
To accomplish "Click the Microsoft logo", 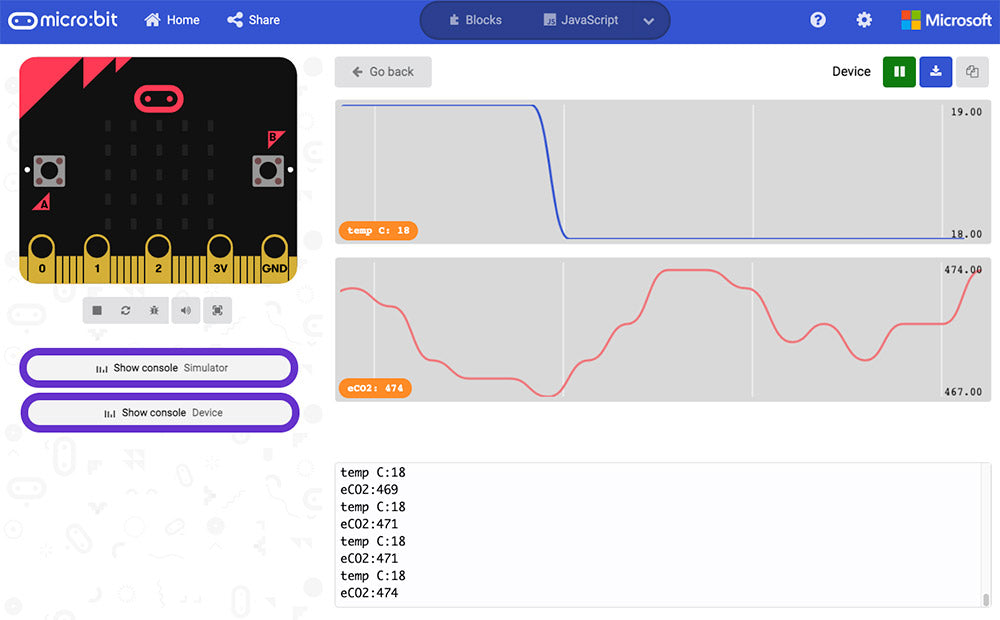I will 946,19.
